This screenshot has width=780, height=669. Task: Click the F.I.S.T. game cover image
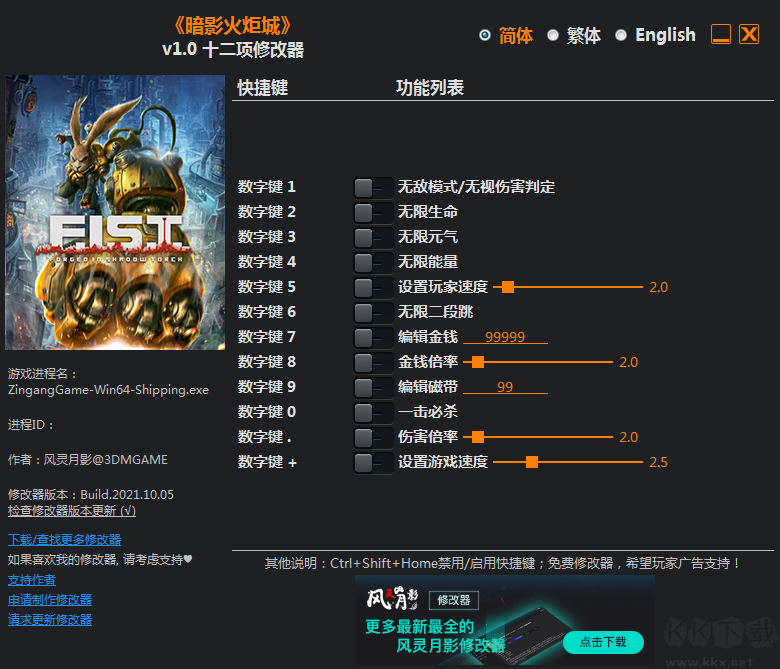click(115, 212)
